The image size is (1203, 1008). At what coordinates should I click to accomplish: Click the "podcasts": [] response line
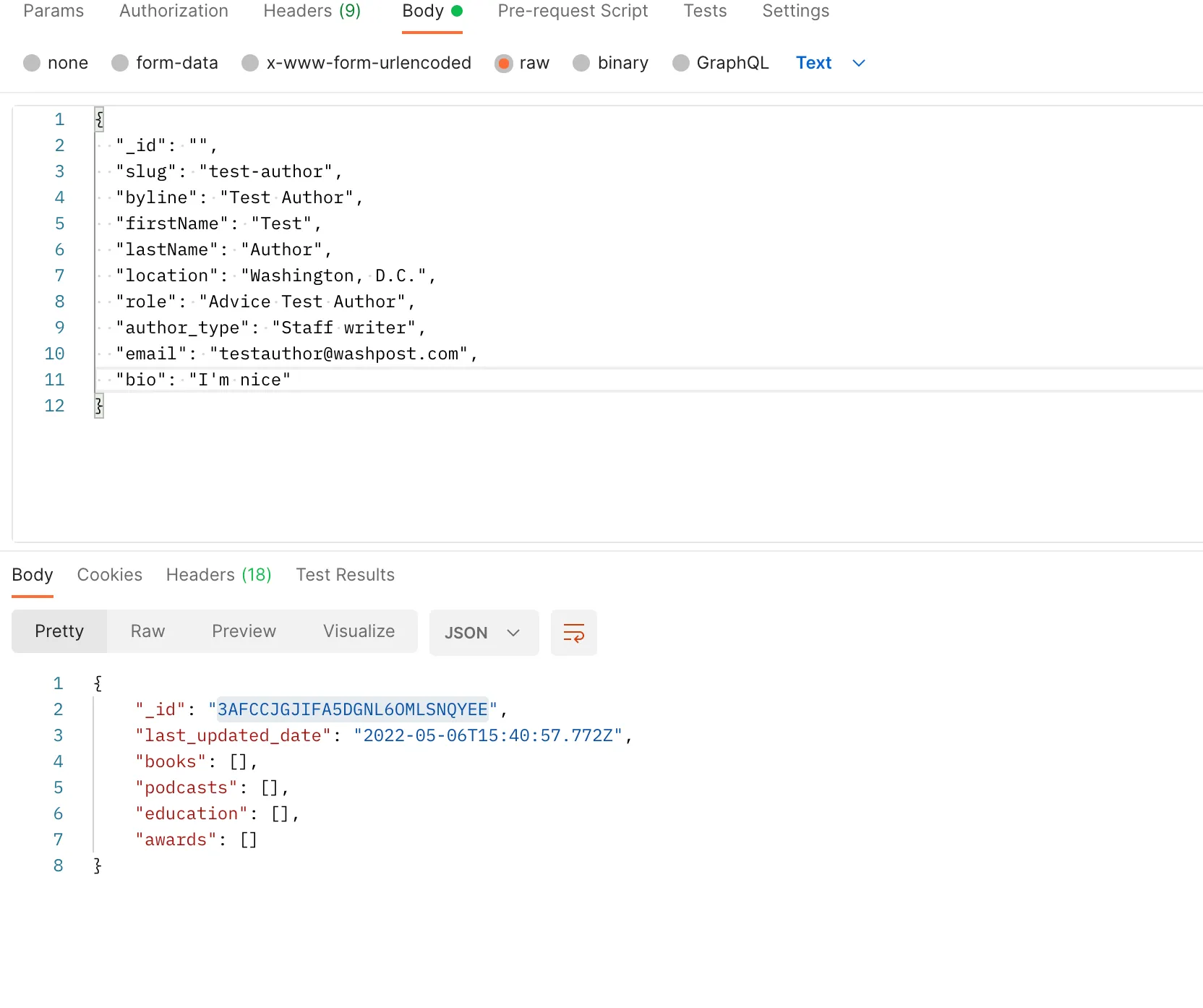pos(212,787)
